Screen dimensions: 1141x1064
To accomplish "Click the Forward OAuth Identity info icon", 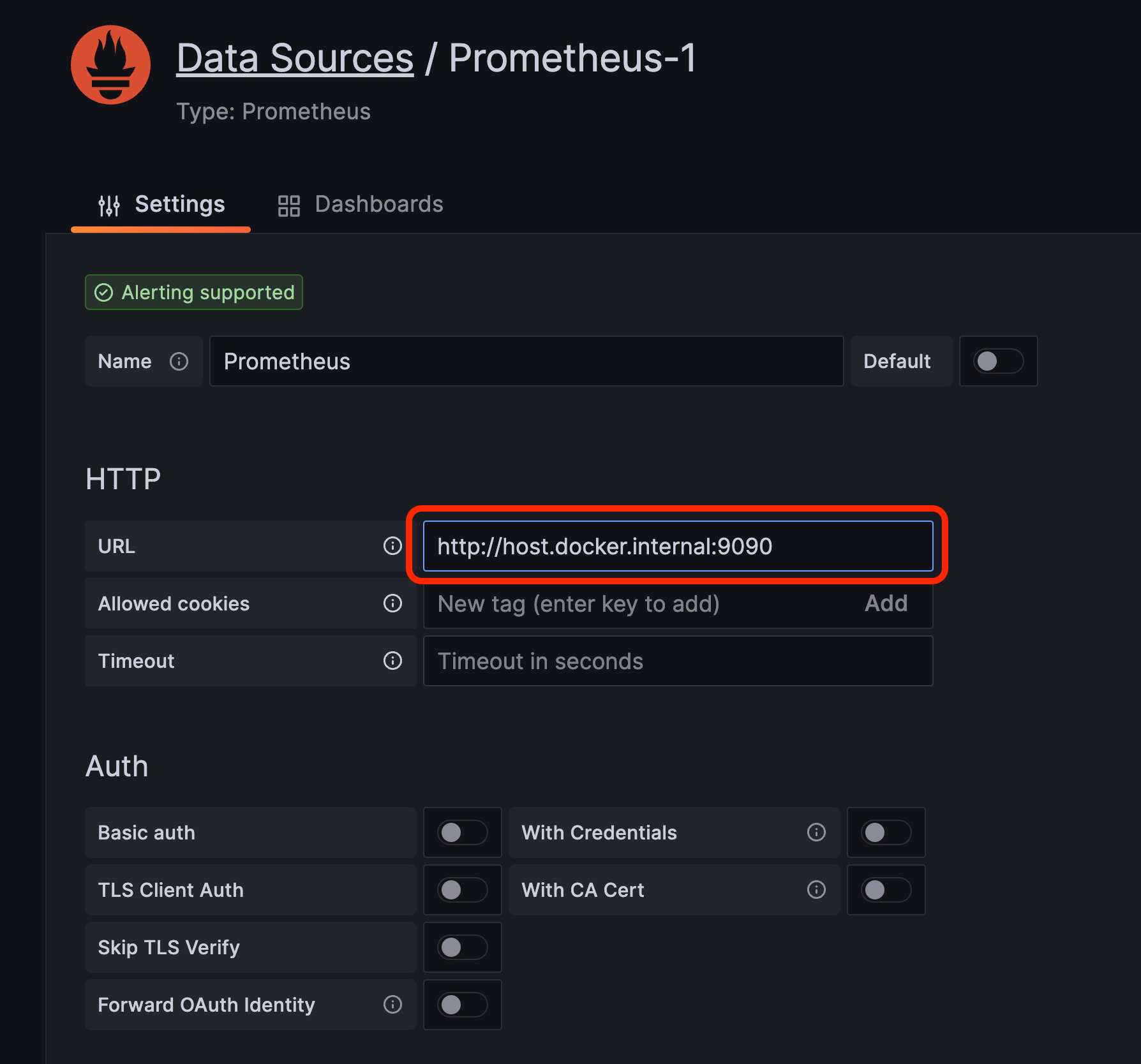I will pyautogui.click(x=392, y=1005).
